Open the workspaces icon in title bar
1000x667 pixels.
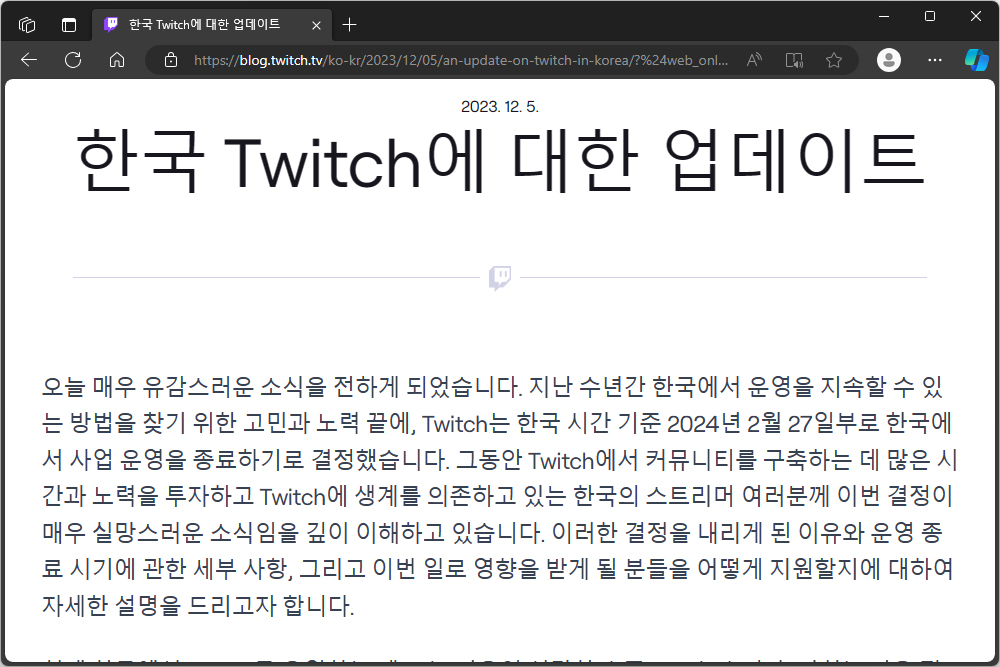[27, 25]
